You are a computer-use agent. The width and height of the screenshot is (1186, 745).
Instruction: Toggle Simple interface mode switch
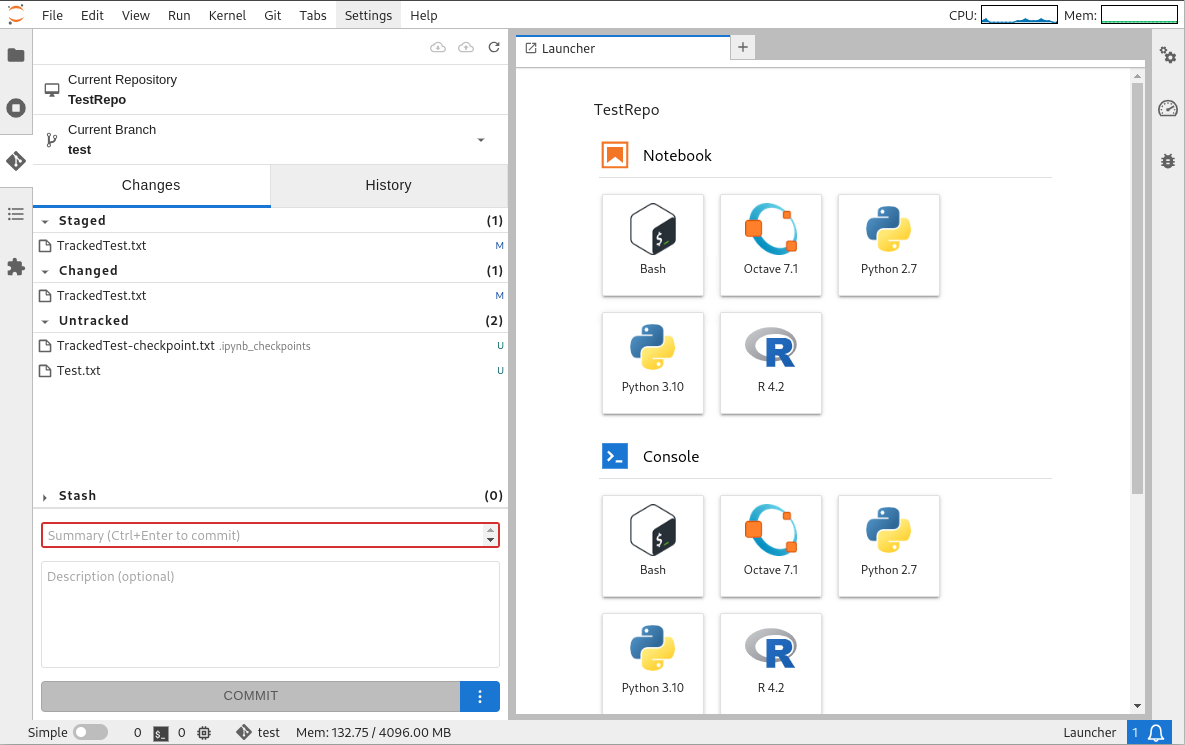(x=90, y=732)
